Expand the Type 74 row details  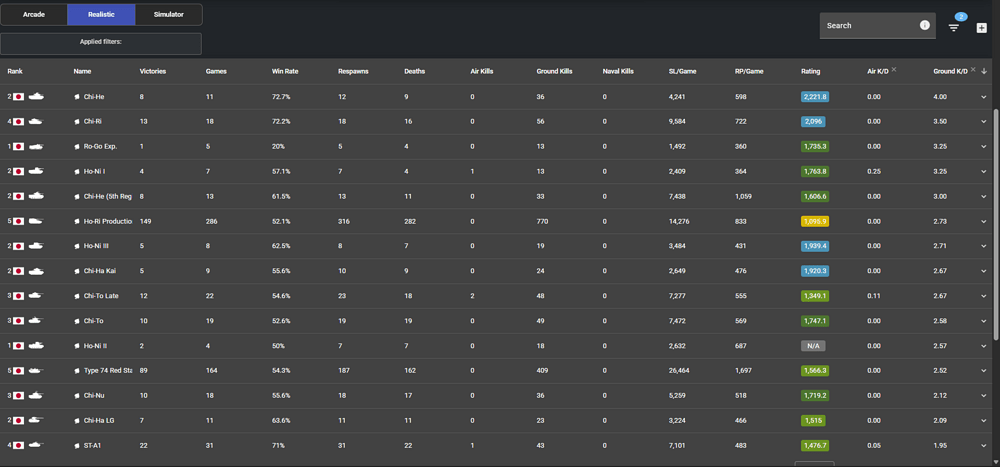point(983,371)
